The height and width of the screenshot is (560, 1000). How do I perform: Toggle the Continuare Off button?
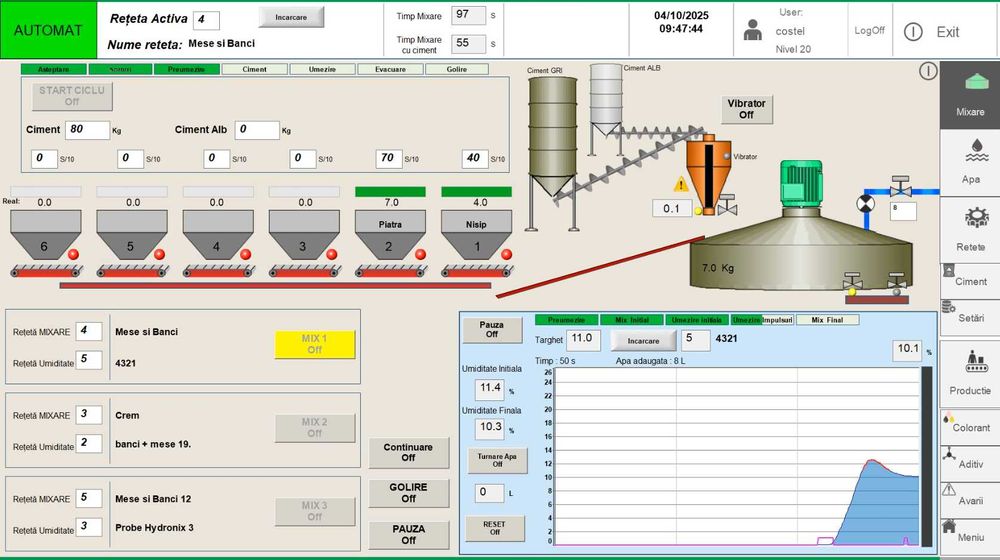click(408, 452)
